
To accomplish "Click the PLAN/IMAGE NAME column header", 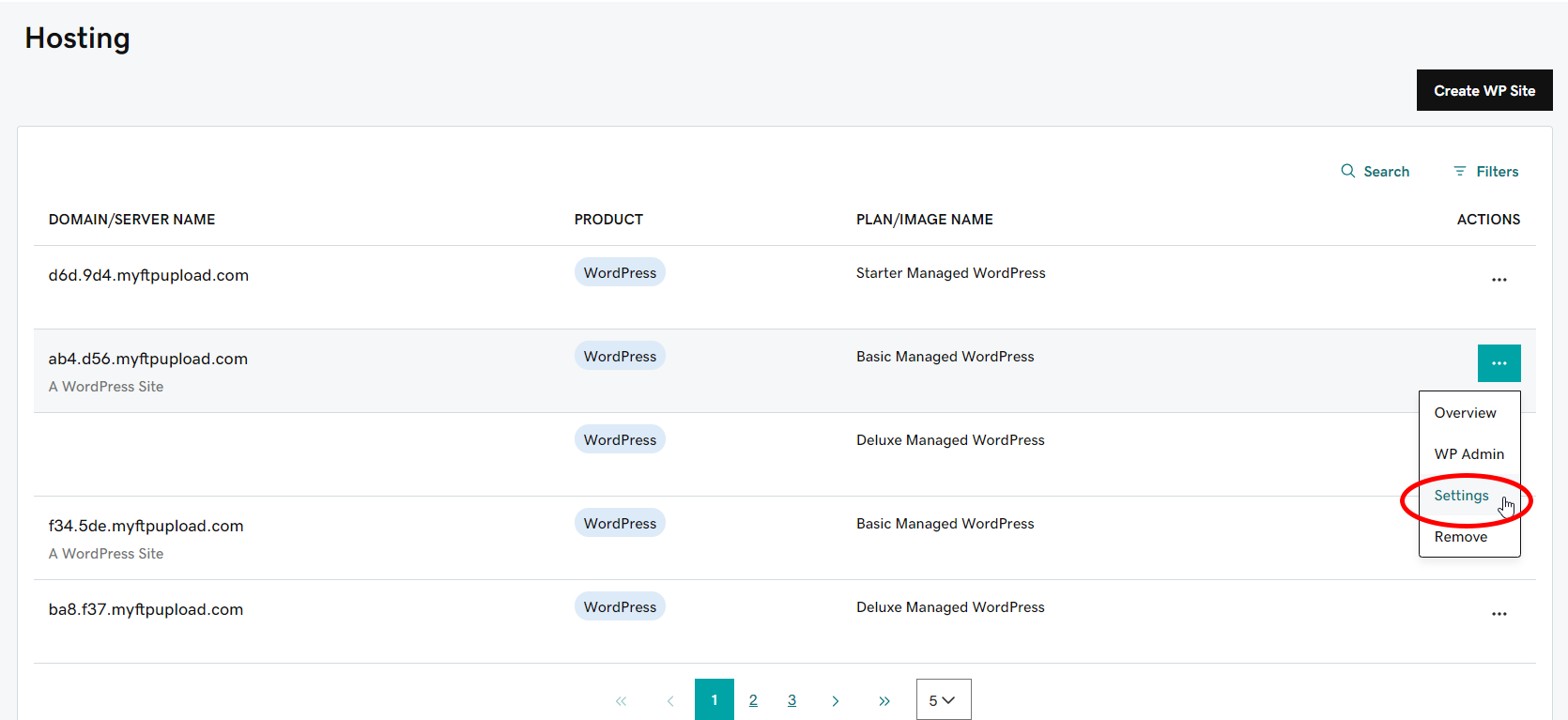I will [924, 220].
